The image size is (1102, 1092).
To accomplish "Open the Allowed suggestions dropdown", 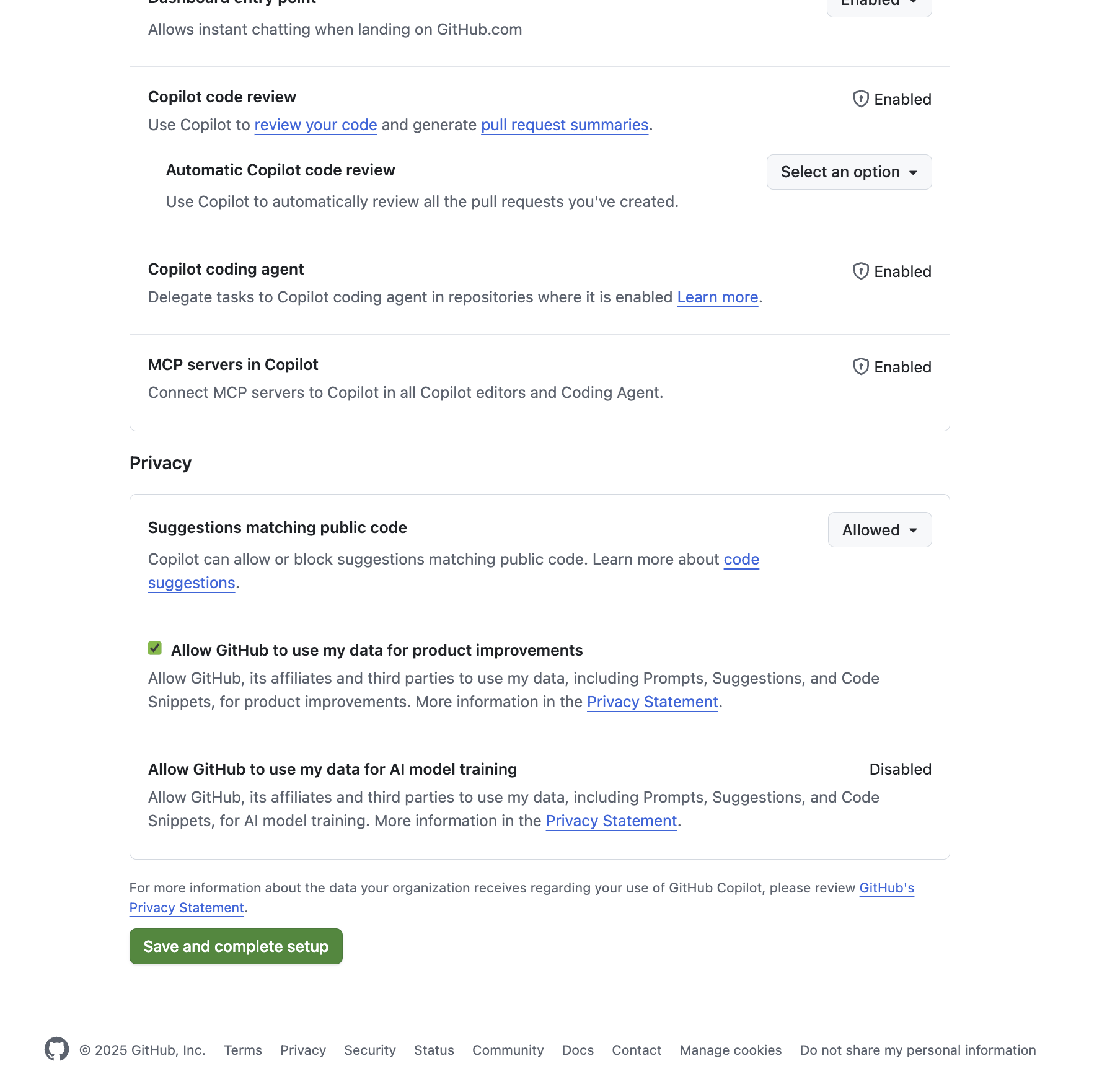I will [879, 530].
